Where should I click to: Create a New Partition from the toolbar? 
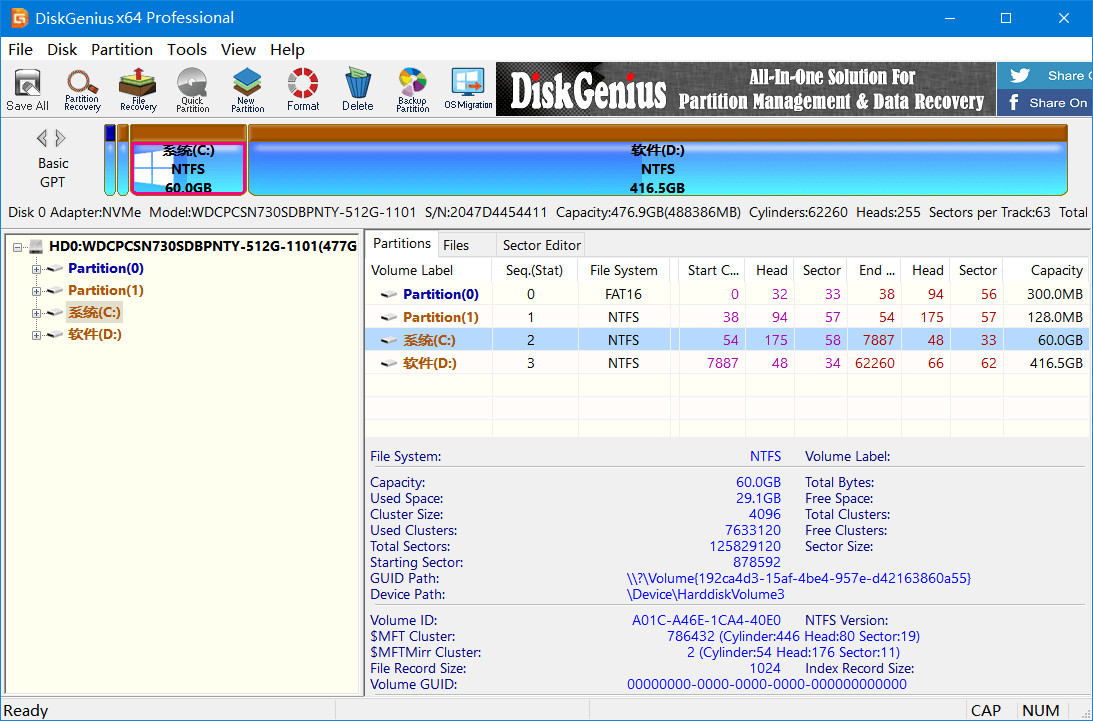[x=247, y=89]
